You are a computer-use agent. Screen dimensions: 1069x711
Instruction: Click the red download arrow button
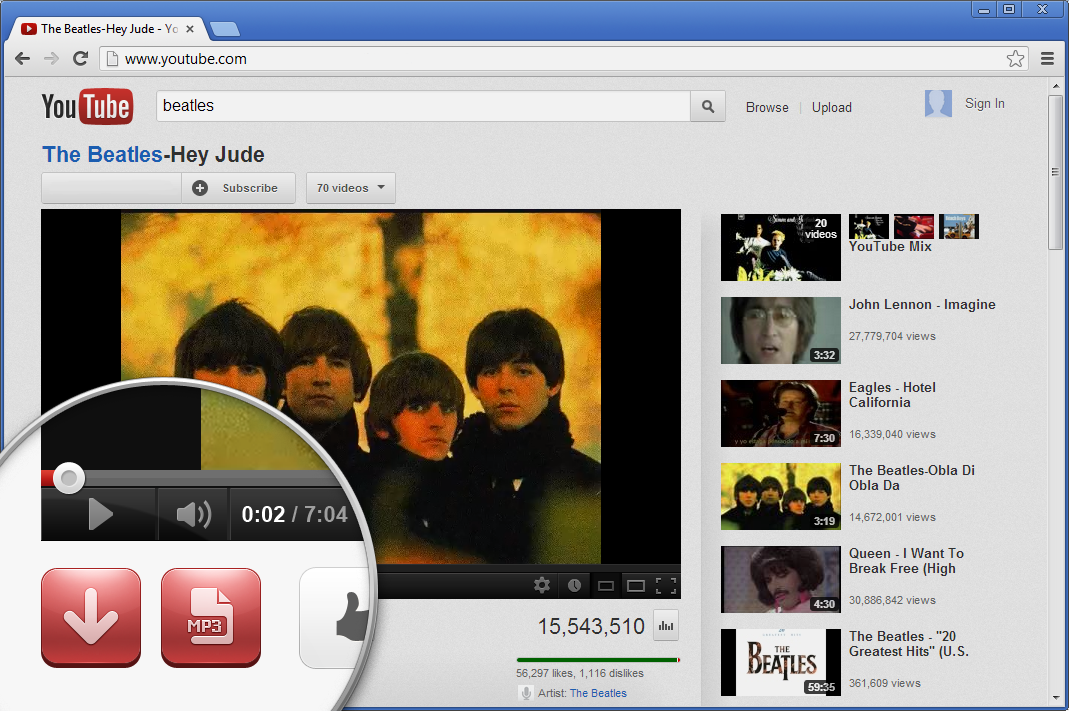tap(91, 617)
